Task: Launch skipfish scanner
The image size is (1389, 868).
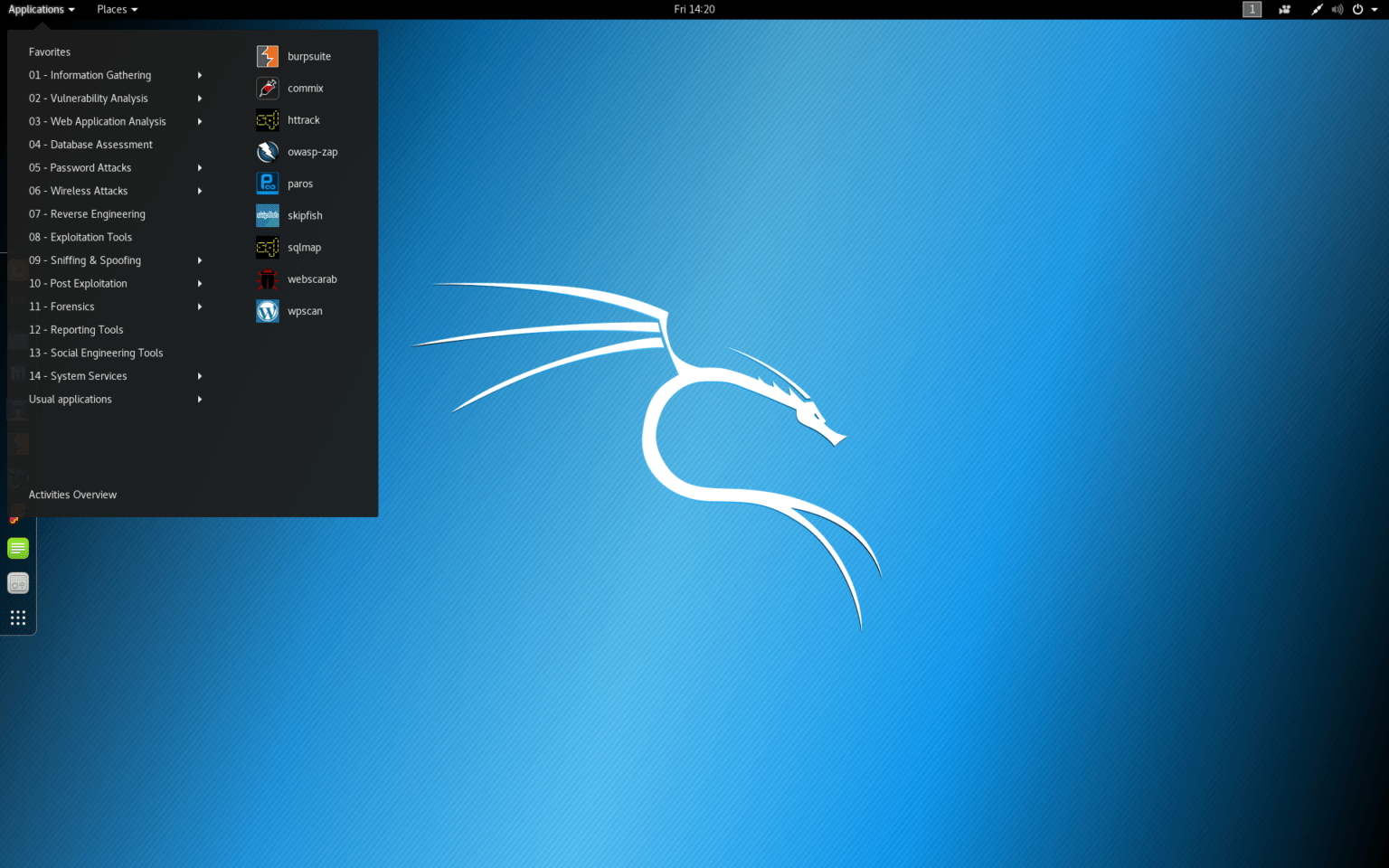Action: (305, 215)
